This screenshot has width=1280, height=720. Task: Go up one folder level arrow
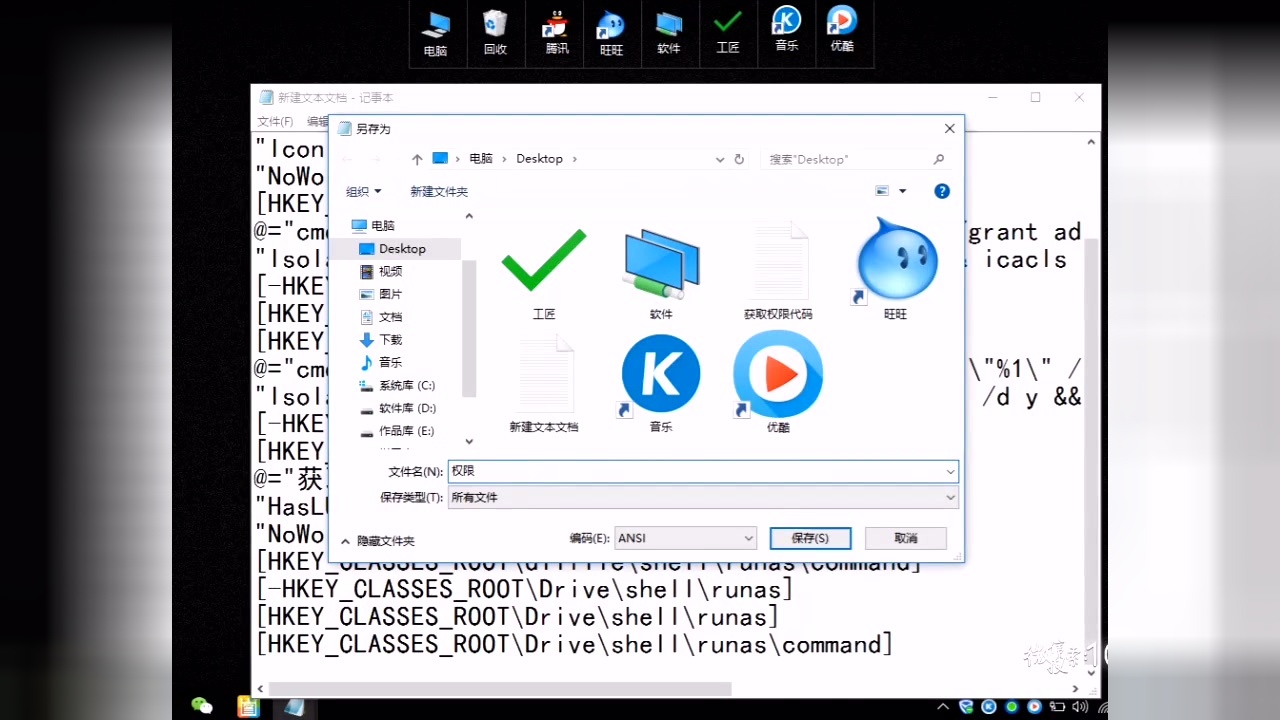(x=417, y=159)
